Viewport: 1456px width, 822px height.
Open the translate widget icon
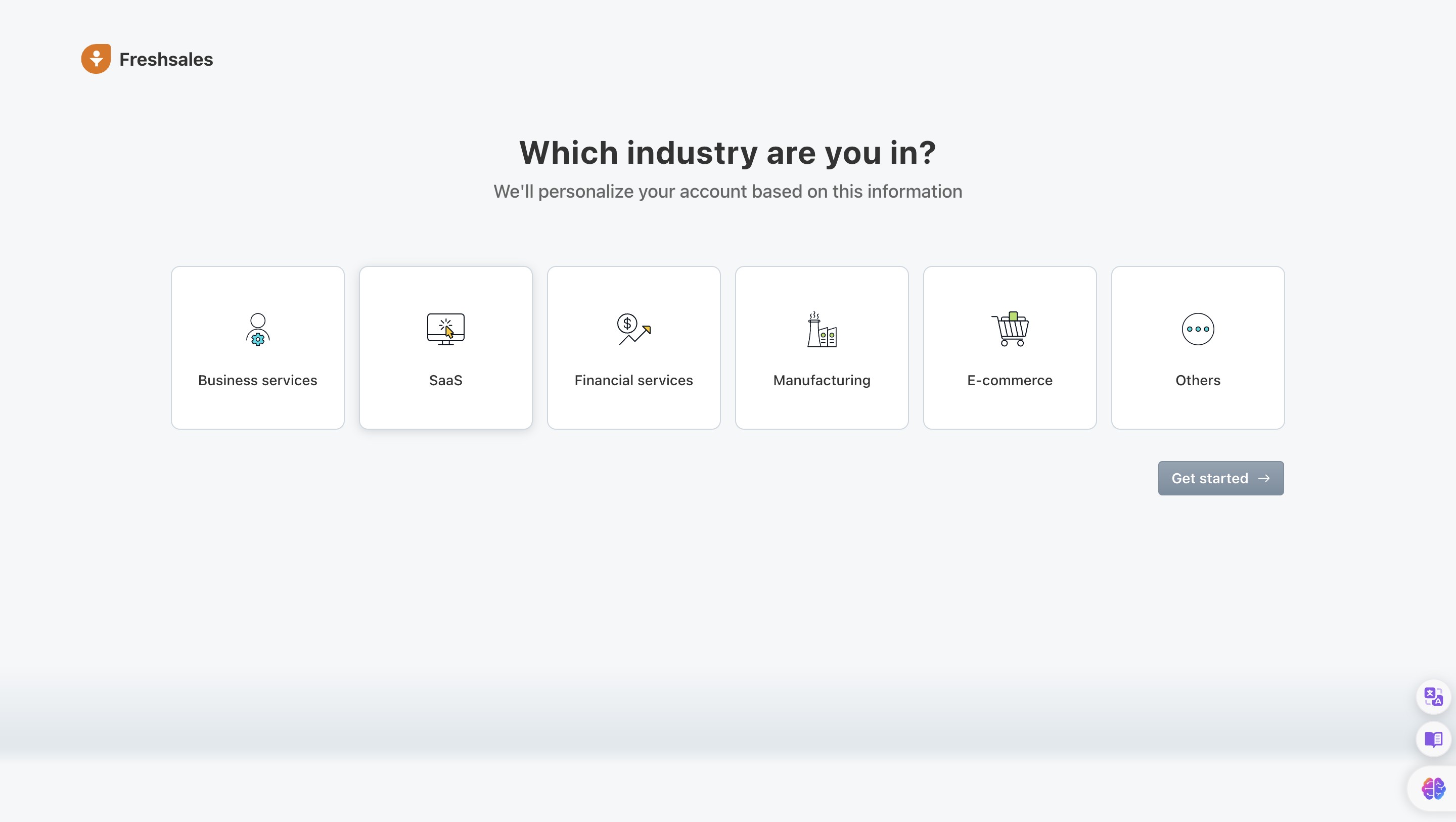[x=1433, y=697]
